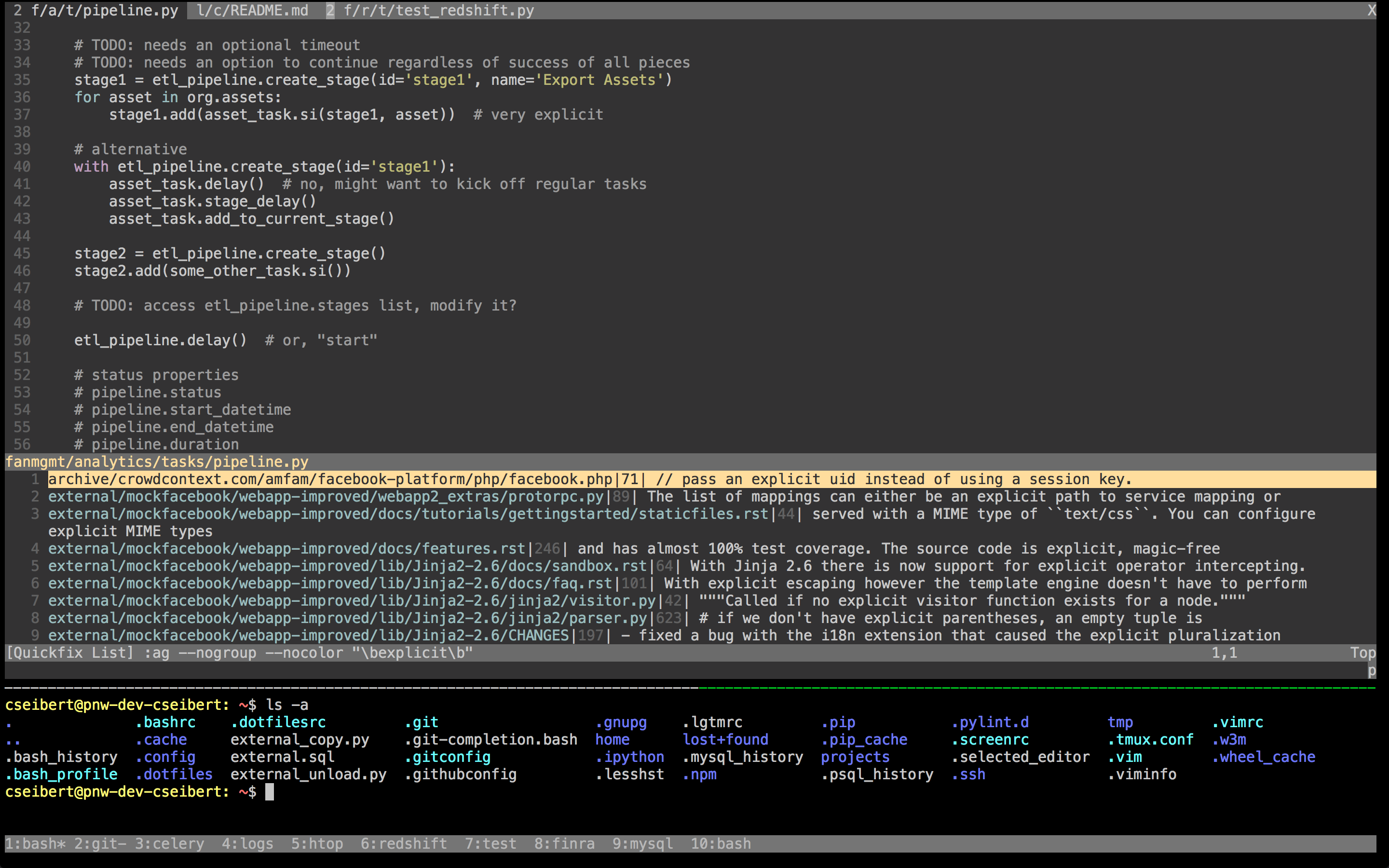This screenshot has width=1389, height=868.
Task: Select tmux window 6:redshift
Action: [404, 843]
